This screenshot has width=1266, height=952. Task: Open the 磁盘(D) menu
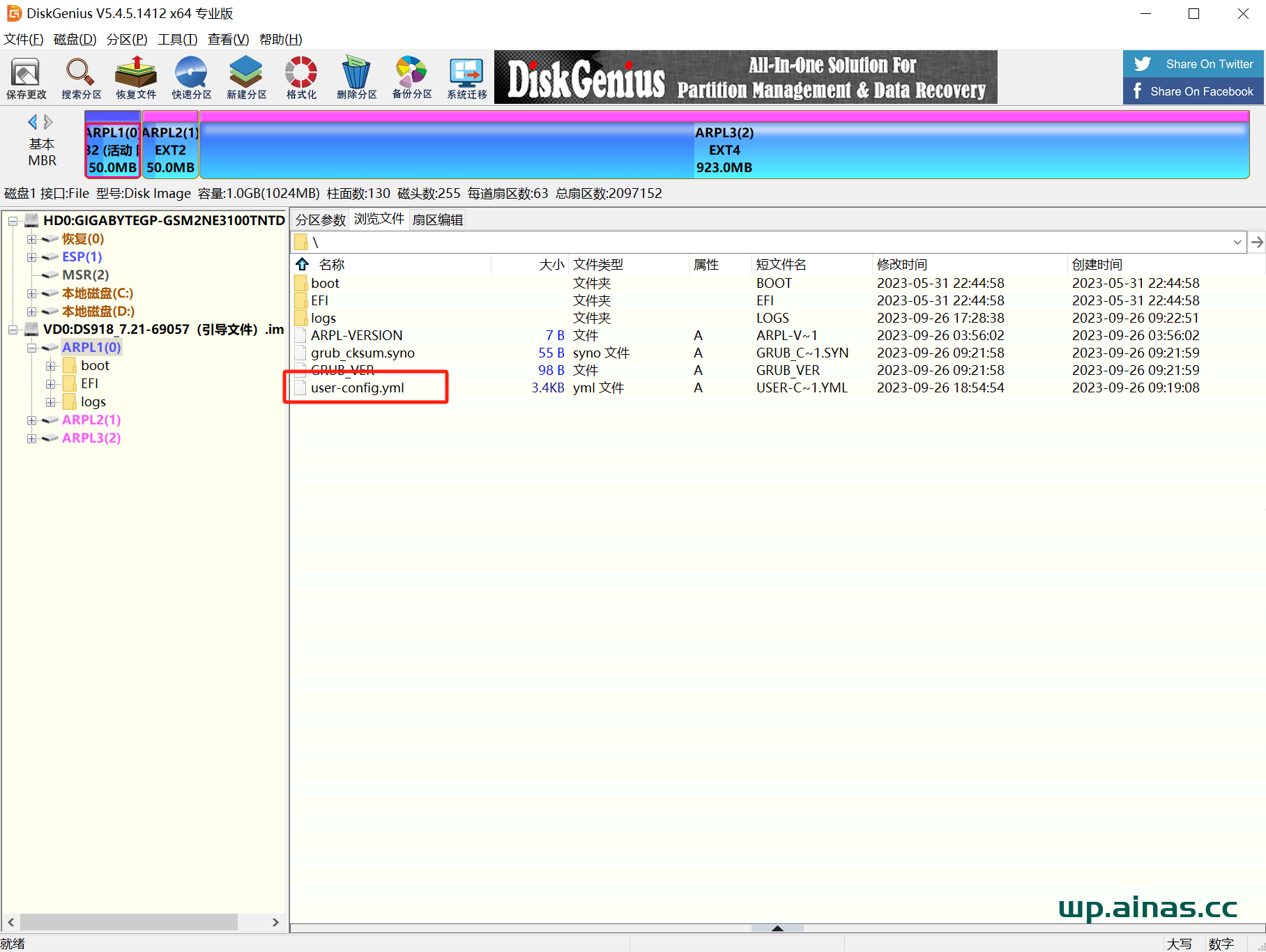point(75,39)
